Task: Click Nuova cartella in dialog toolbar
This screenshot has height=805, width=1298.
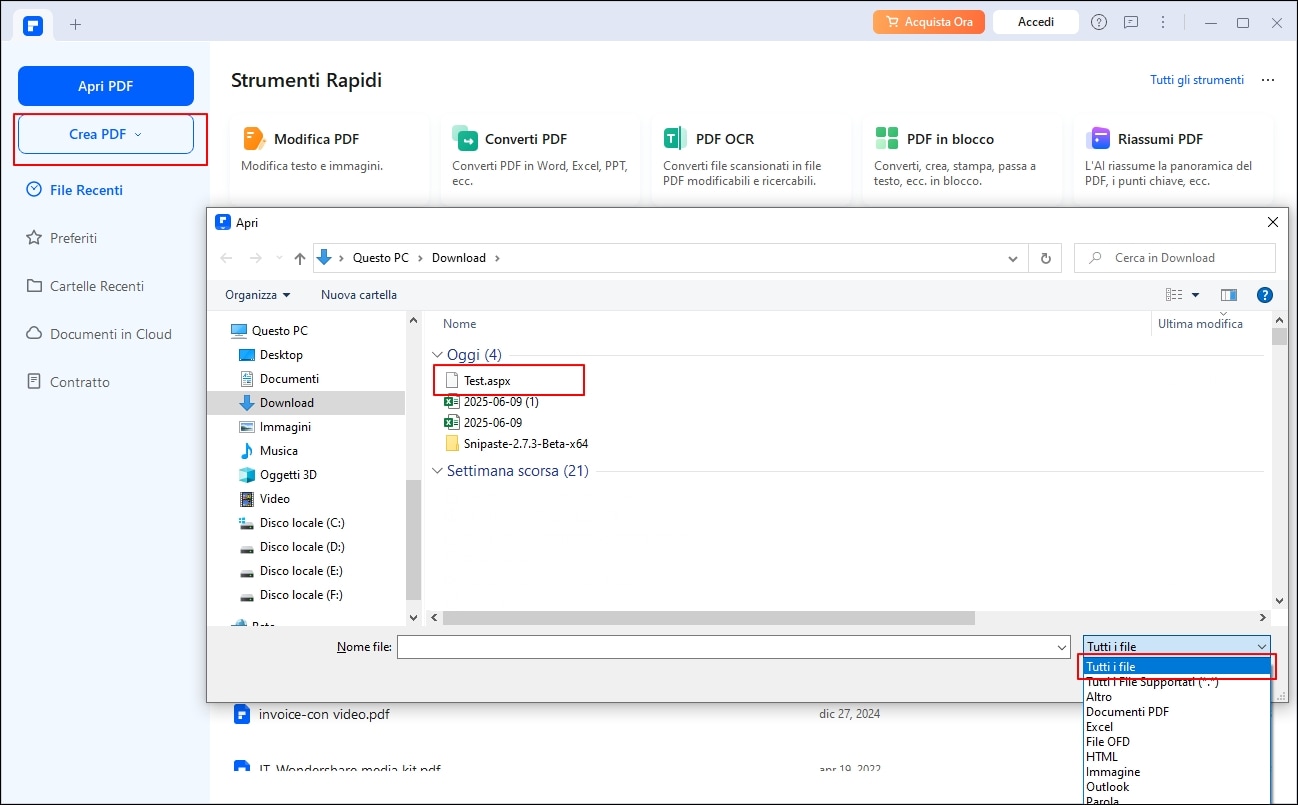Action: tap(359, 295)
